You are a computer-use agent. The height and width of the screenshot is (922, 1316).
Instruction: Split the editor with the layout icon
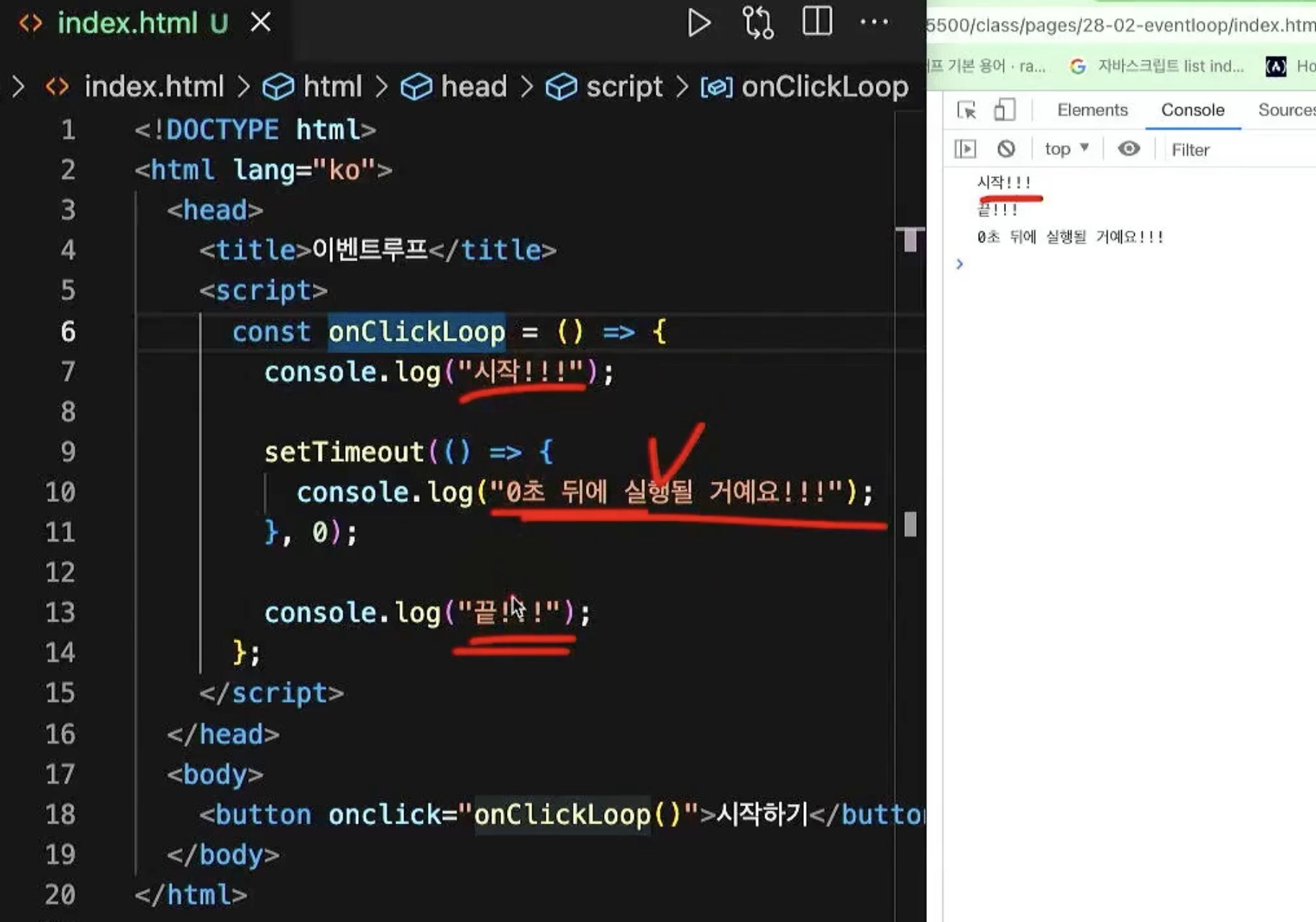pos(817,22)
